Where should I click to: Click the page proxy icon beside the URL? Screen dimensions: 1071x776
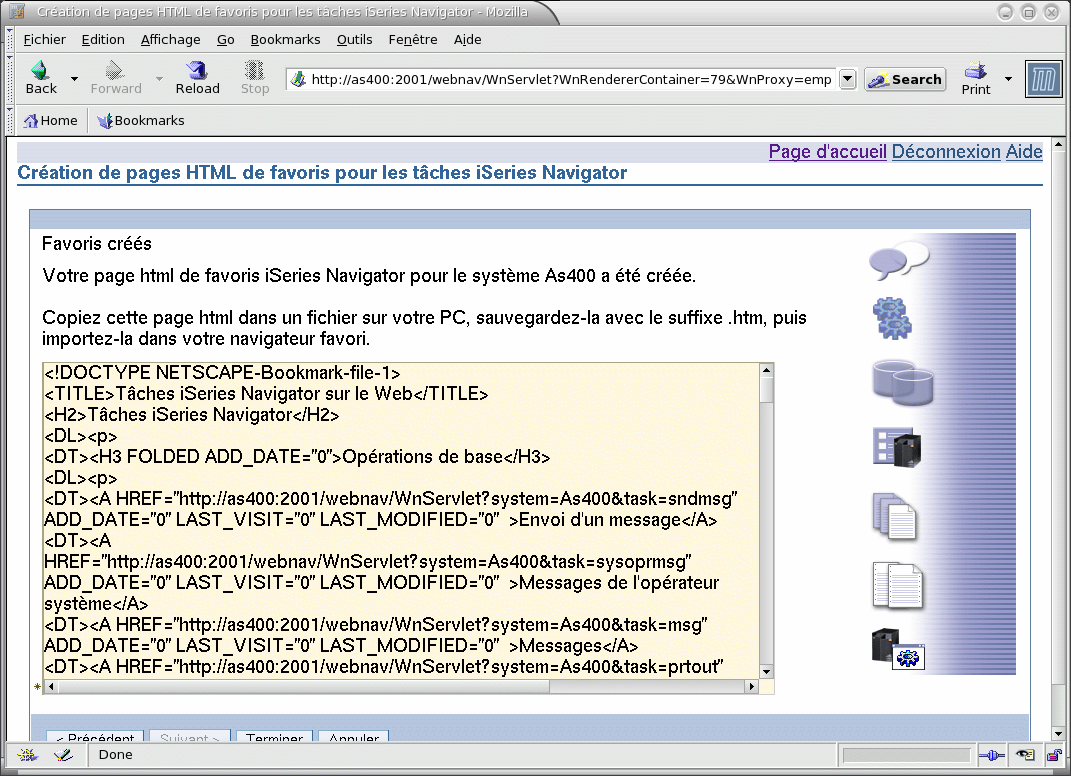[x=298, y=79]
